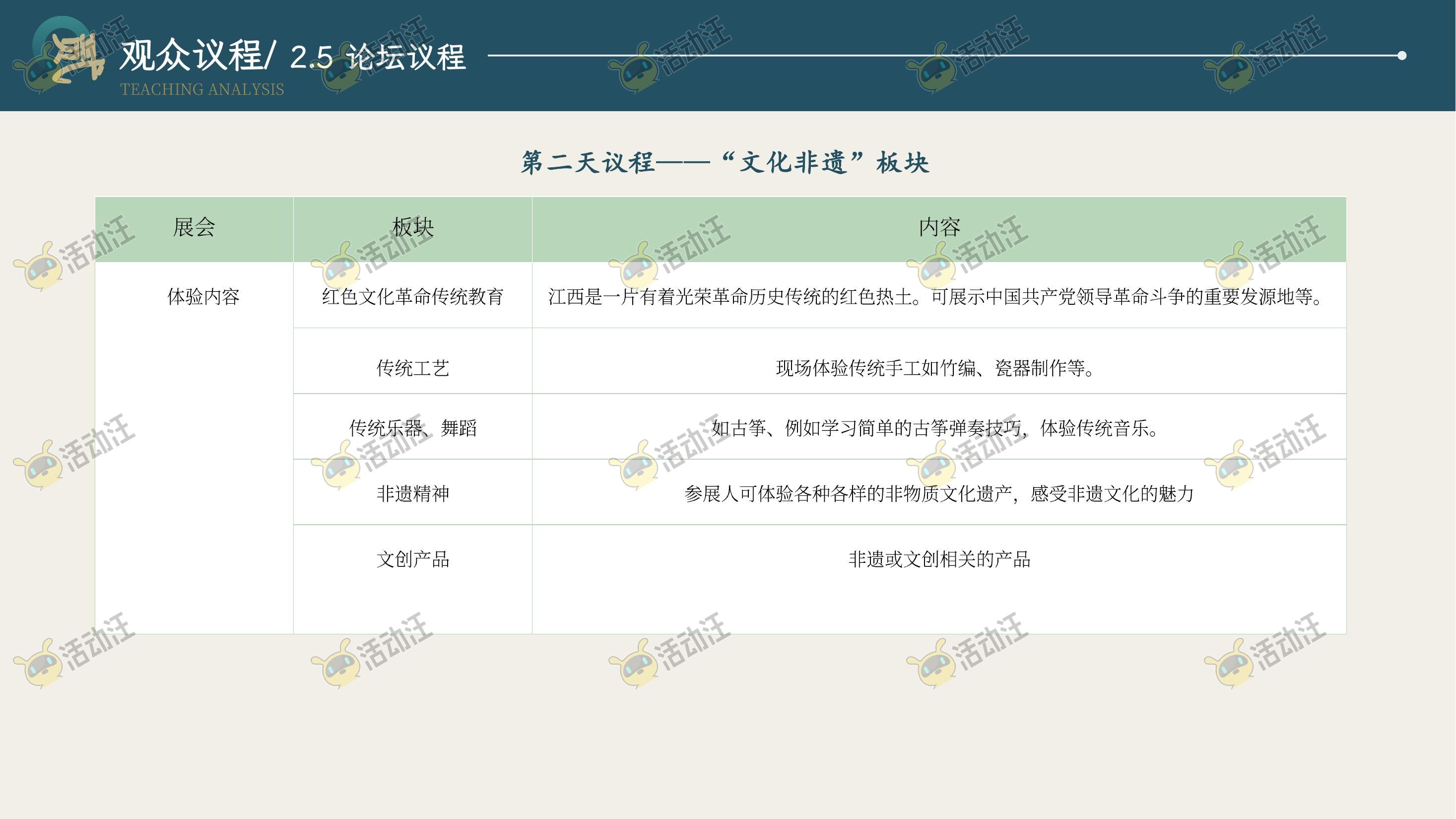Click the 参展人可体验 description cell
This screenshot has width=1456, height=819.
tap(938, 493)
